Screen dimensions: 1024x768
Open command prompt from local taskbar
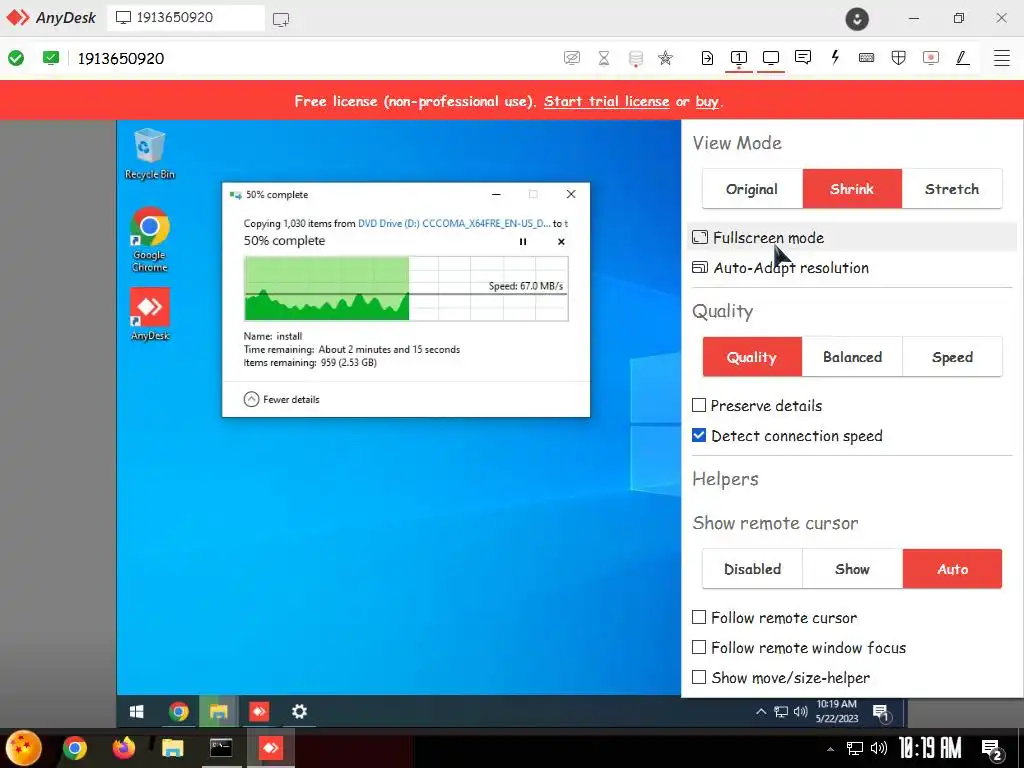[221, 748]
